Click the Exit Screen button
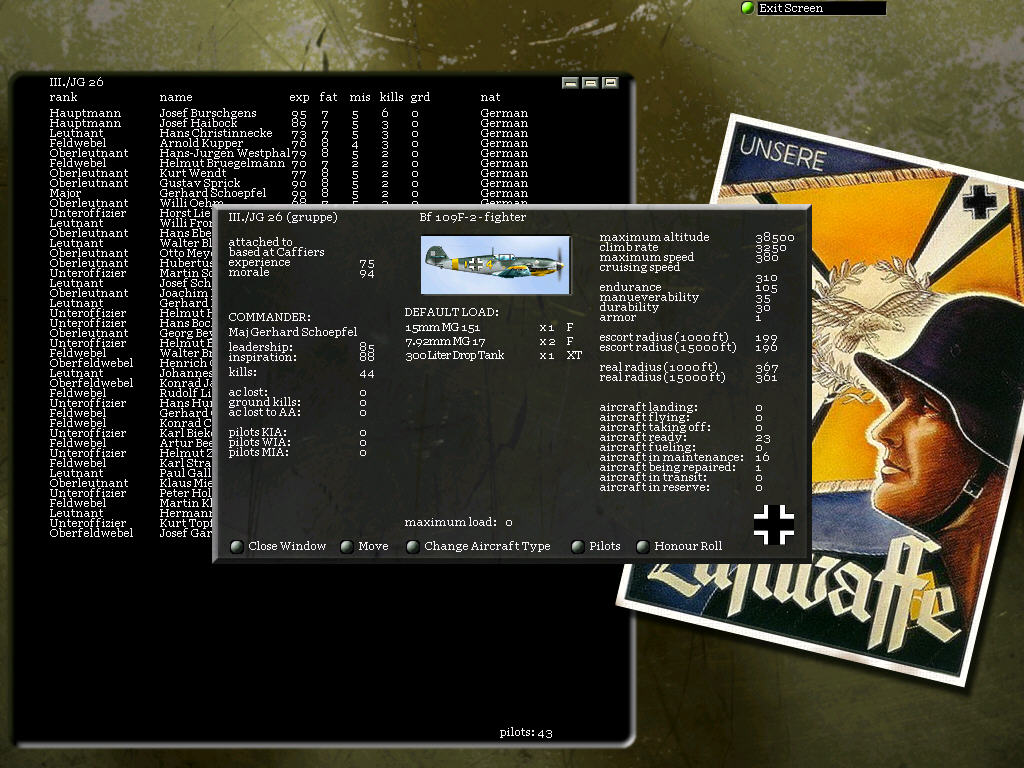Image resolution: width=1024 pixels, height=768 pixels. [813, 8]
